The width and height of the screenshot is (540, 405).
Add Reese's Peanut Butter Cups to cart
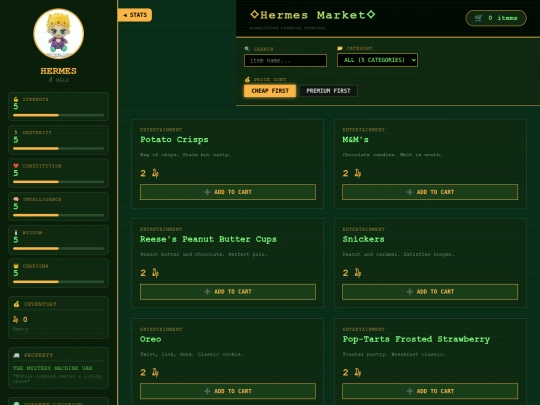point(228,291)
